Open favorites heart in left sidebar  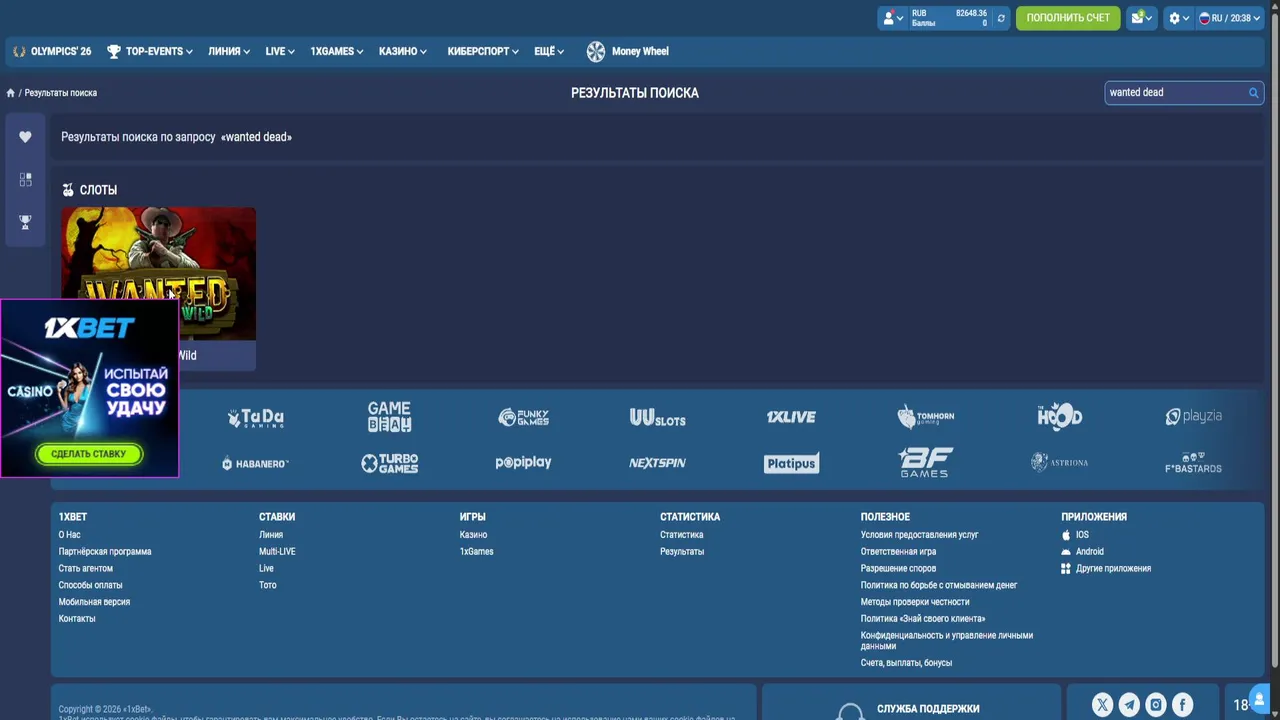[25, 137]
